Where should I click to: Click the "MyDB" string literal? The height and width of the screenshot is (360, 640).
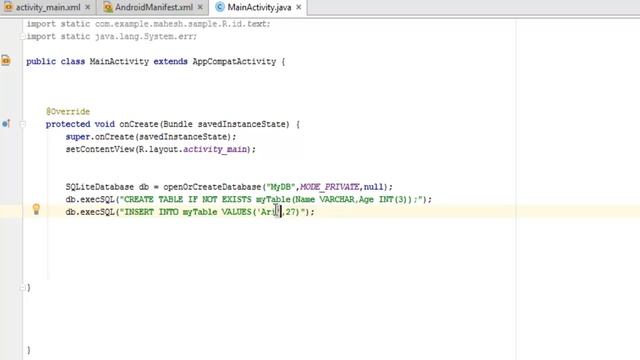point(280,187)
